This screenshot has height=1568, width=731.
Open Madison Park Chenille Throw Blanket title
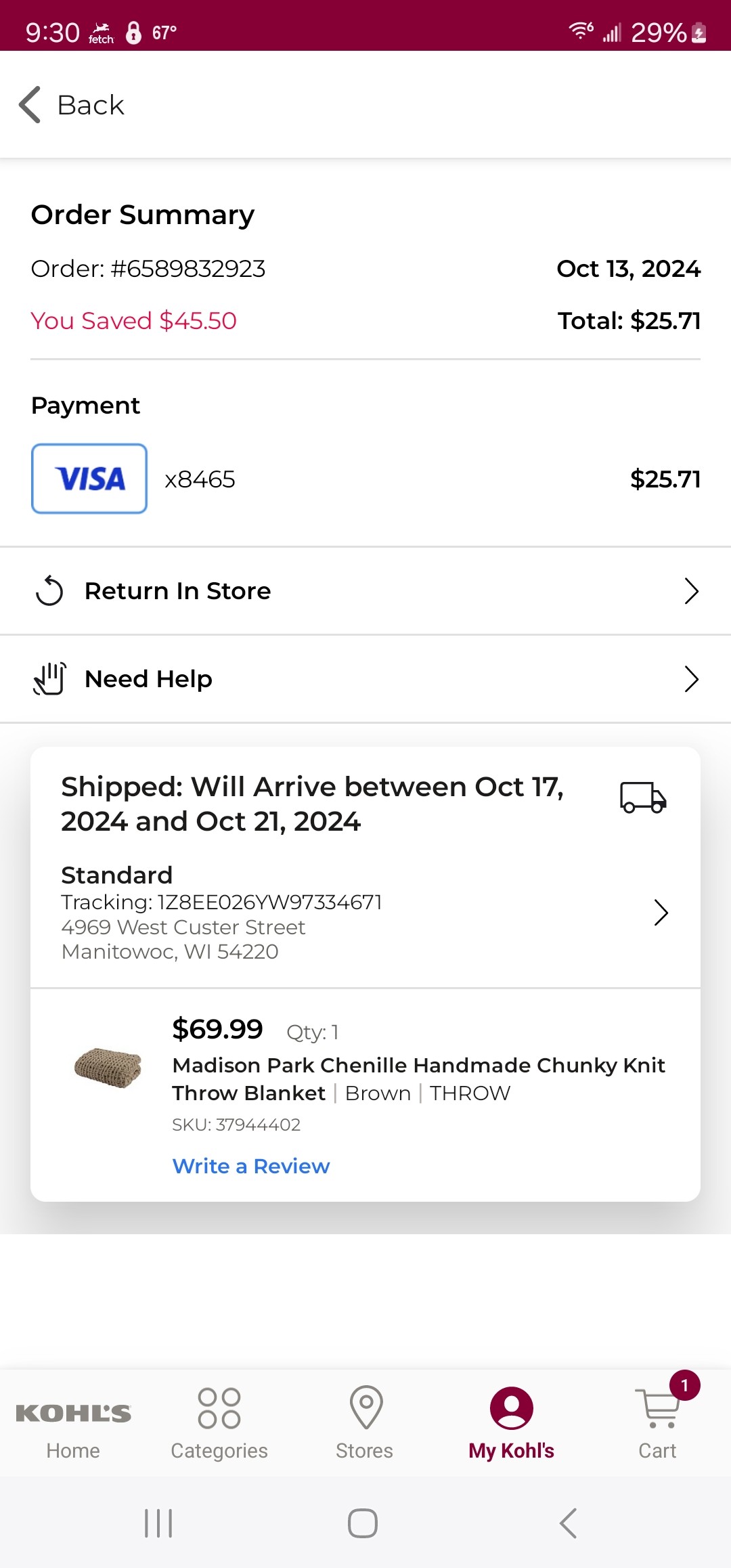[x=418, y=1079]
